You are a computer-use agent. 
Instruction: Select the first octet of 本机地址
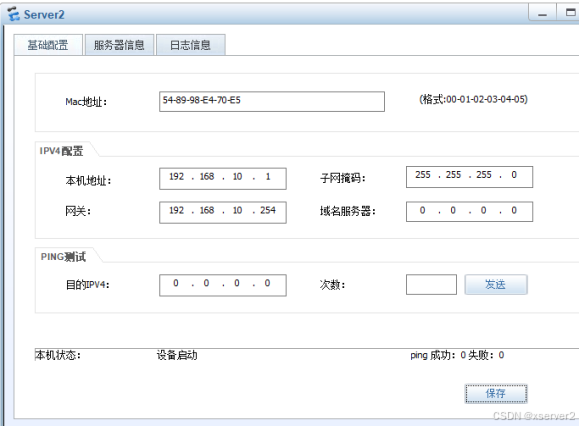(x=177, y=177)
